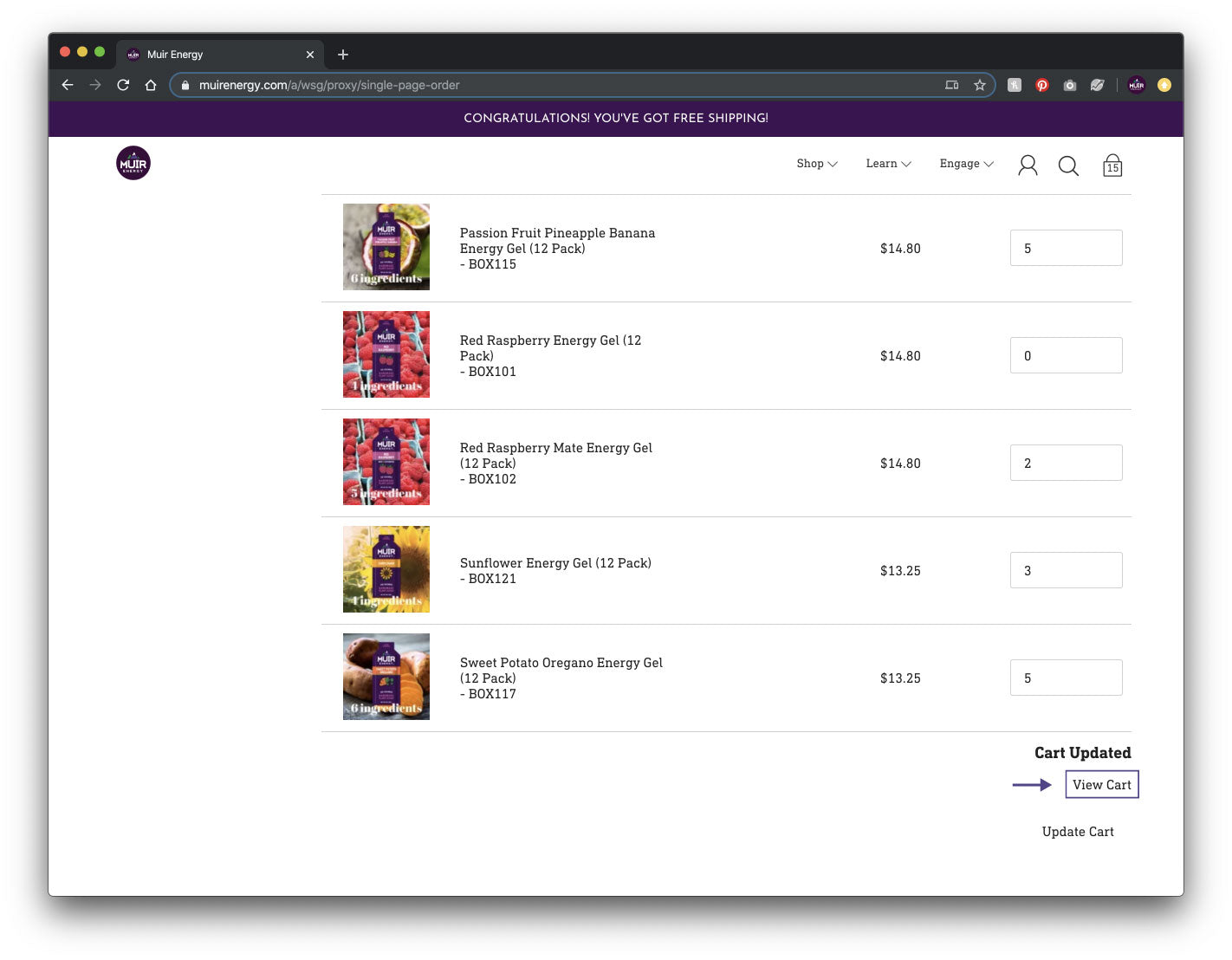
Task: Click the Sweet Potato Oregano product thumbnail
Action: (386, 677)
